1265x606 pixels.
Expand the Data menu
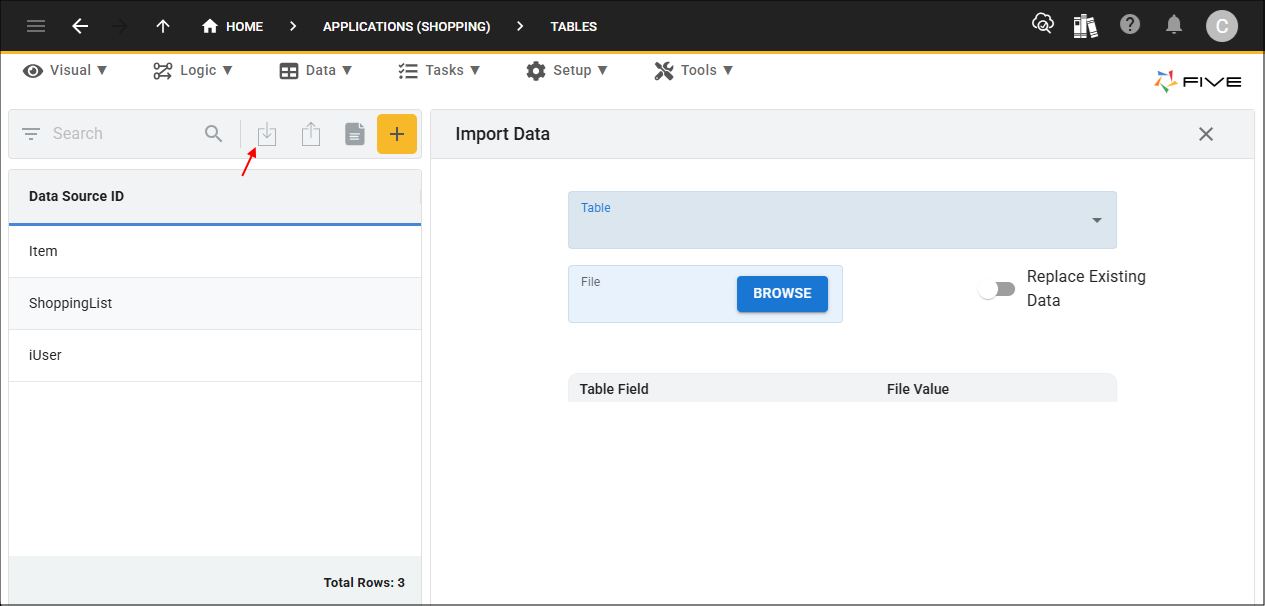316,70
